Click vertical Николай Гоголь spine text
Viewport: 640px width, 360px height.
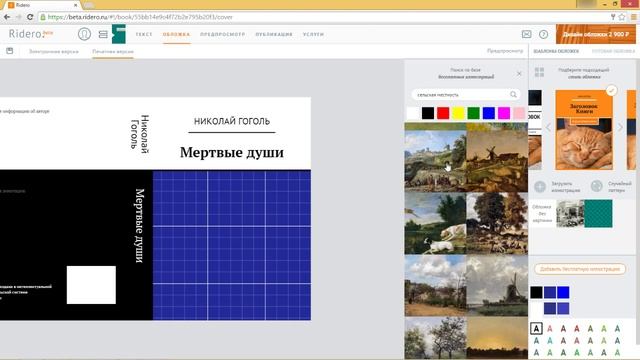point(140,134)
